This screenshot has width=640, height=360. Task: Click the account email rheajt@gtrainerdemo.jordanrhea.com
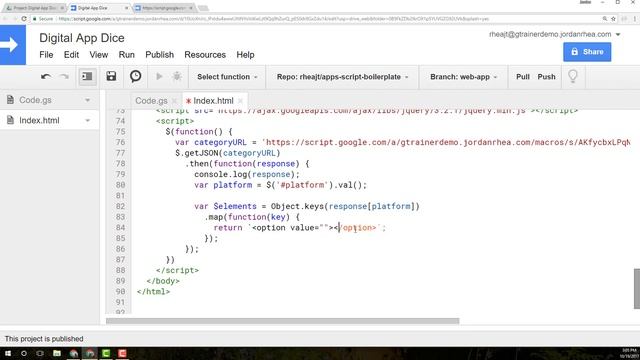click(x=550, y=34)
